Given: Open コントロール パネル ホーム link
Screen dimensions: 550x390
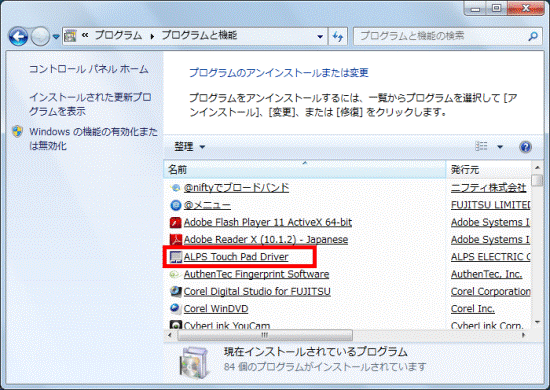Looking at the screenshot, I should (x=88, y=69).
